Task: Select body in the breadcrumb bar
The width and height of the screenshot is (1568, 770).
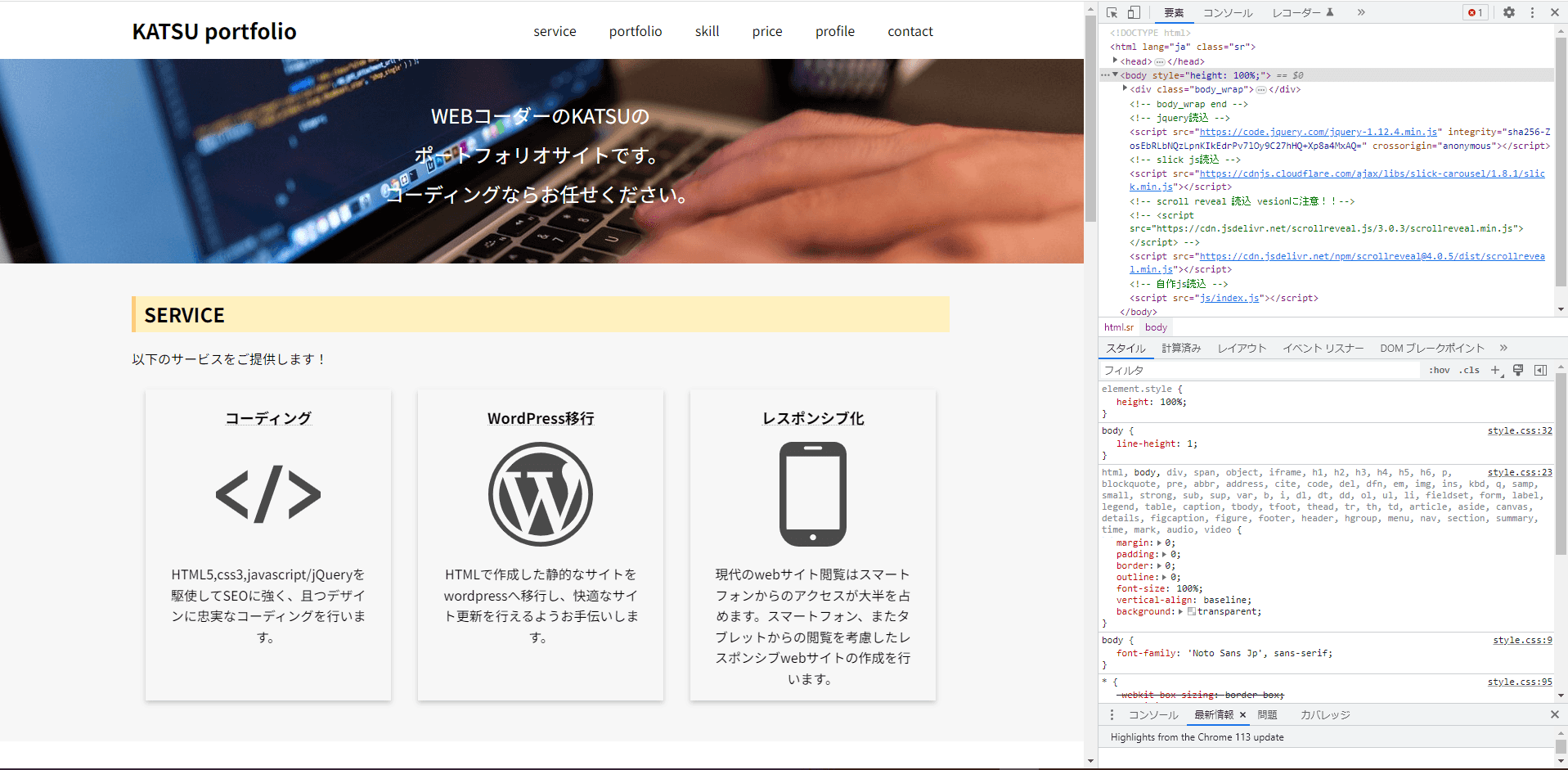Action: [x=1156, y=327]
